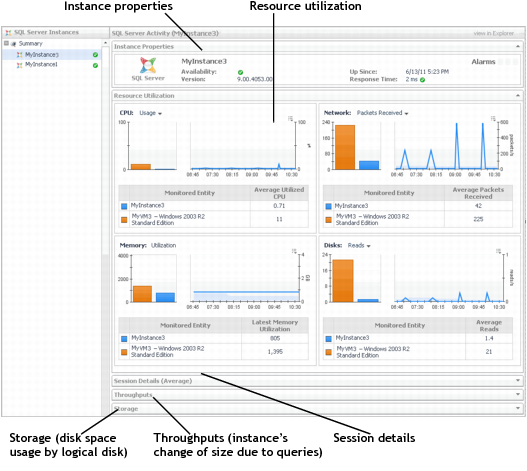Click the Memory chart options icon

coord(294,251)
